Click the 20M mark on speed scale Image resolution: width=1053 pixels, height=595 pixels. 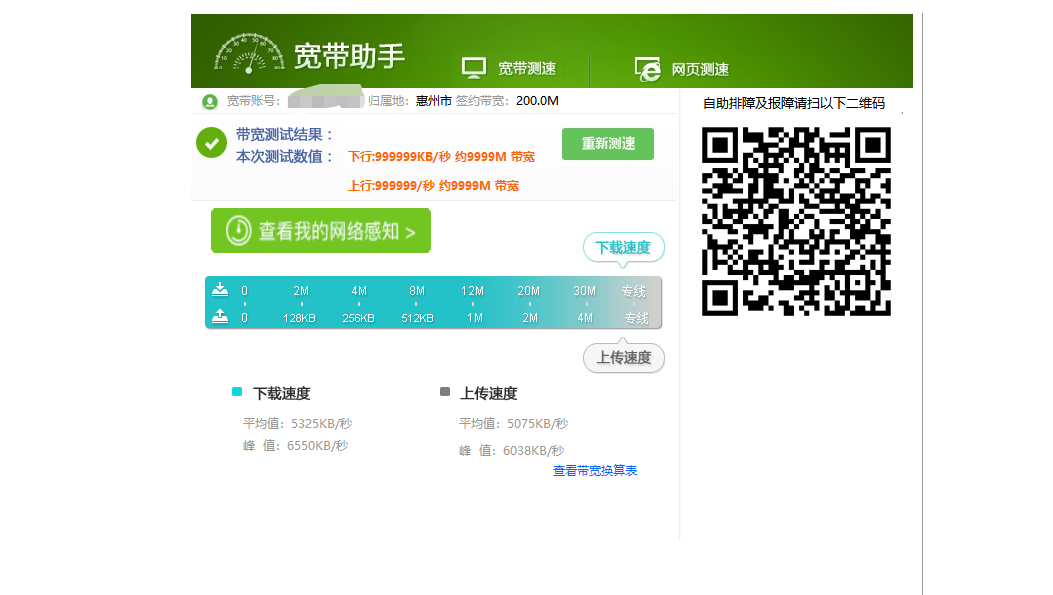529,291
